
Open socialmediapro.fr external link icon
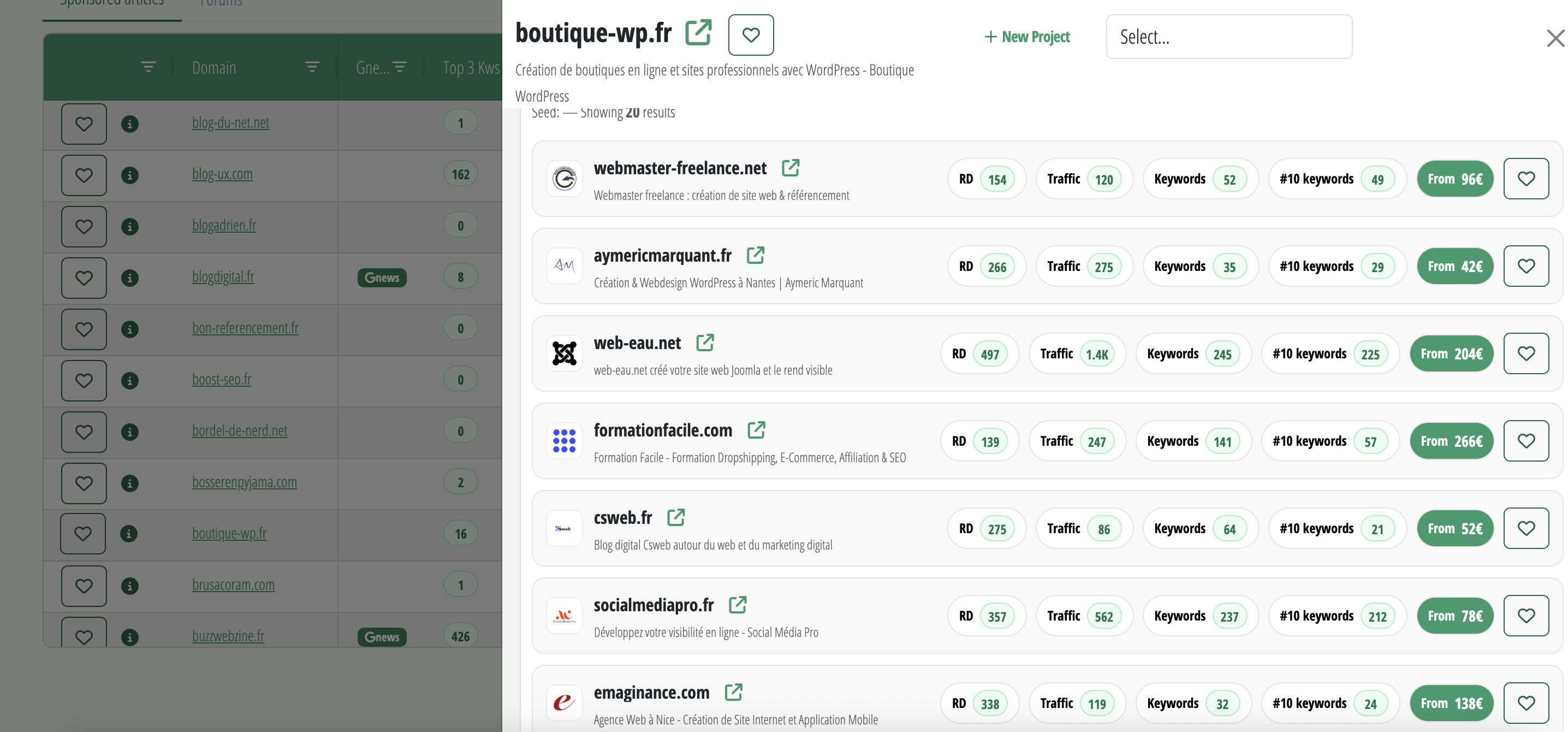click(x=737, y=605)
